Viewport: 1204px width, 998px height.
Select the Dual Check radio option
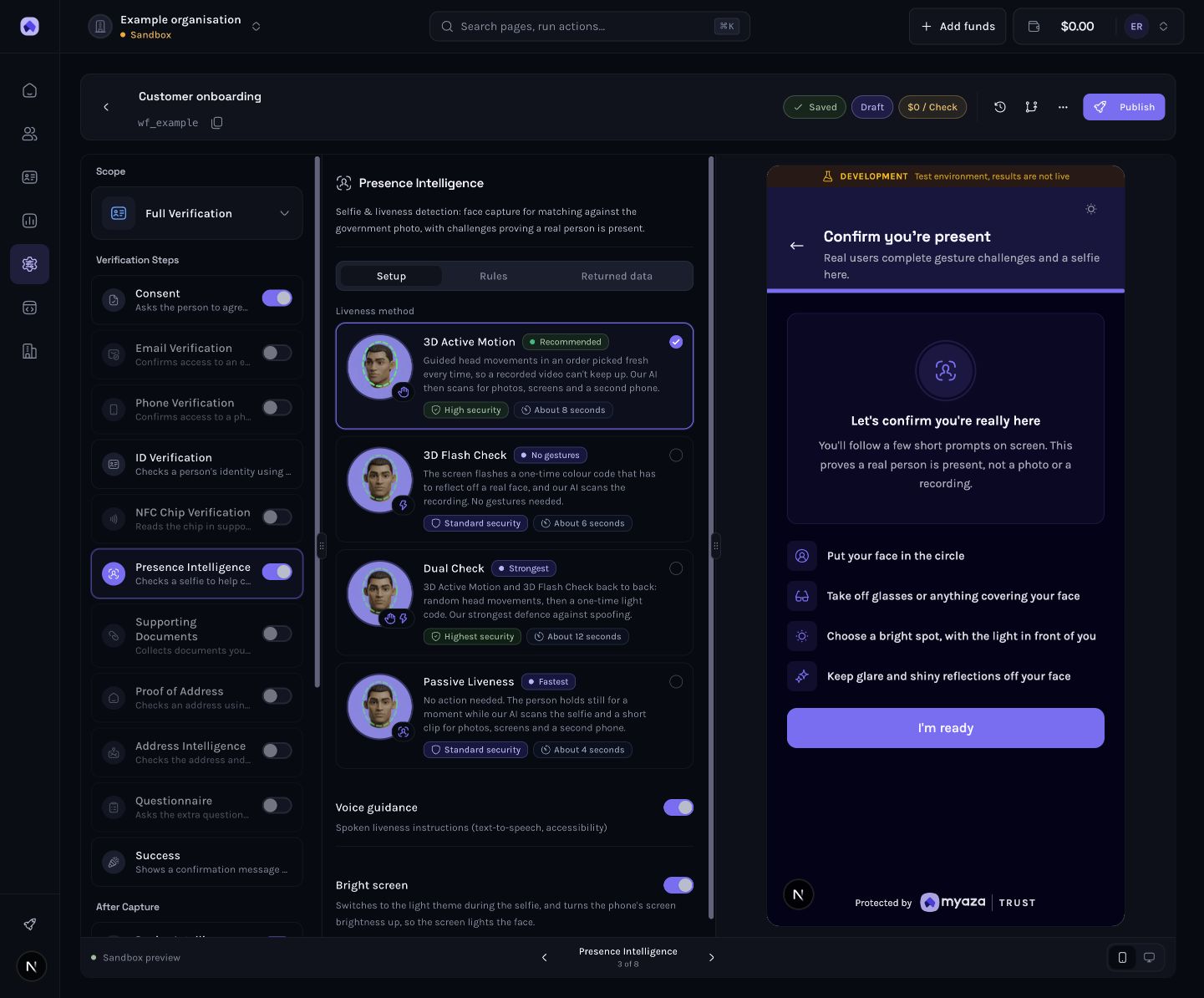(676, 568)
